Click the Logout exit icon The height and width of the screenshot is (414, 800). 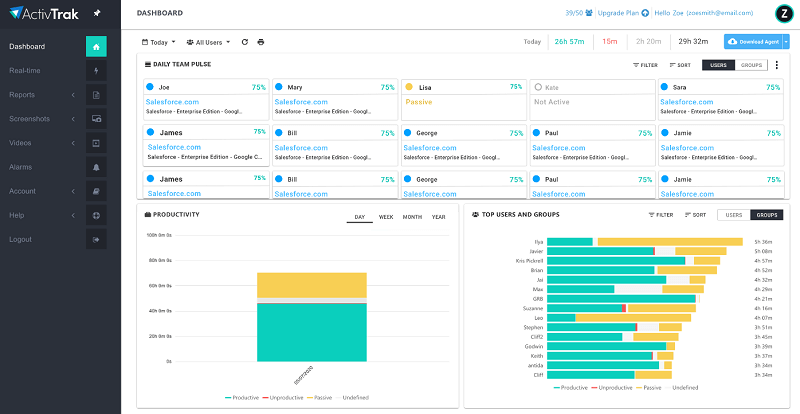[x=96, y=239]
